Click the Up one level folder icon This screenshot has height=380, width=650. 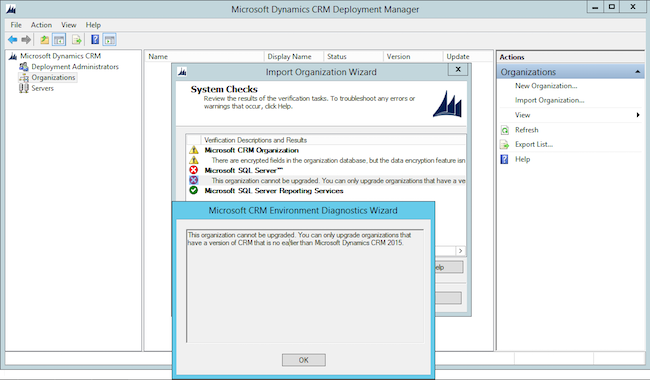44,40
